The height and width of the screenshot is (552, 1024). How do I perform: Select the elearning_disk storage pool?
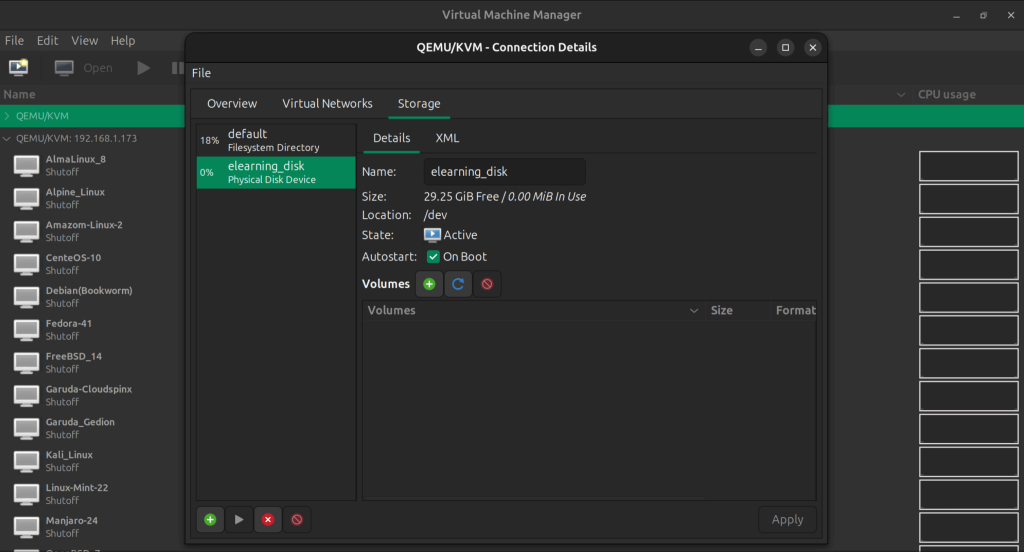pos(276,172)
